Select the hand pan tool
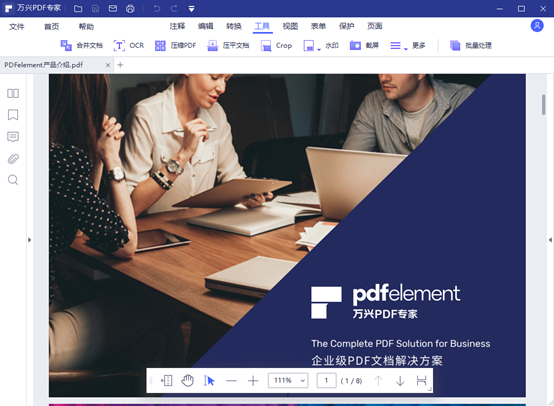Screen dimensions: 554x406 [188, 381]
